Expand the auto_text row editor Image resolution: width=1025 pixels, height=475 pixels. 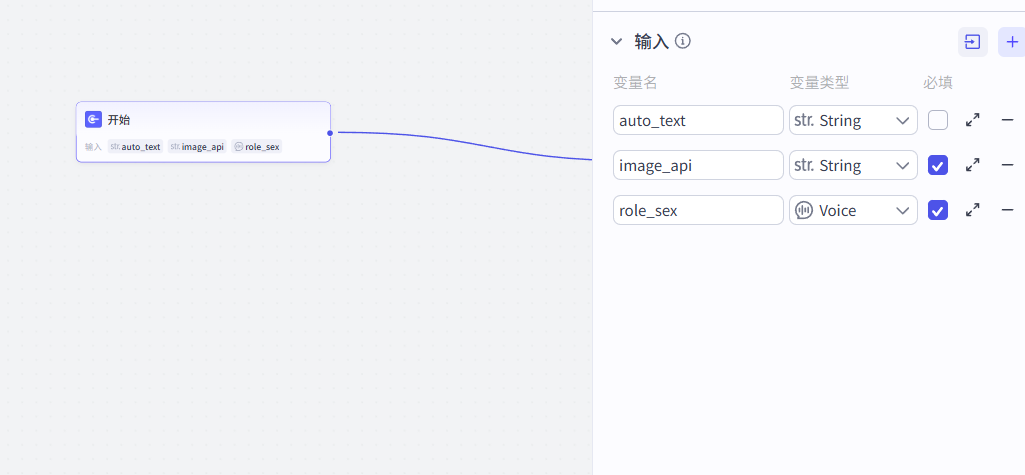click(972, 120)
